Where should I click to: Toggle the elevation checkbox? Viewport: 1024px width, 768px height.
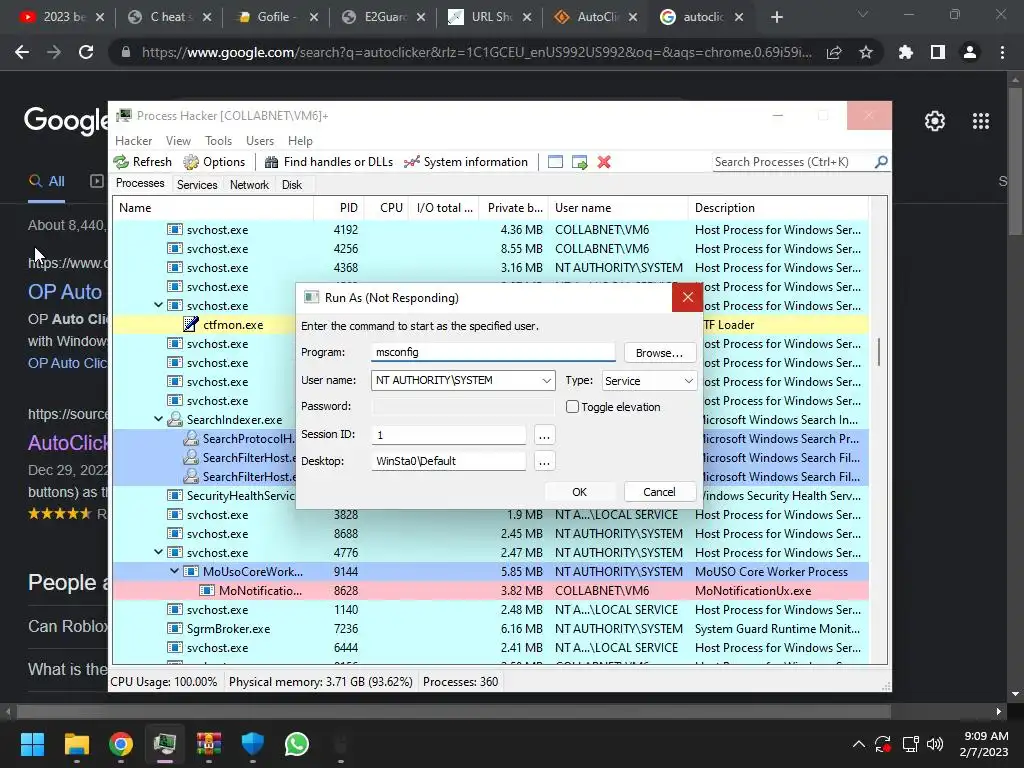pos(572,407)
